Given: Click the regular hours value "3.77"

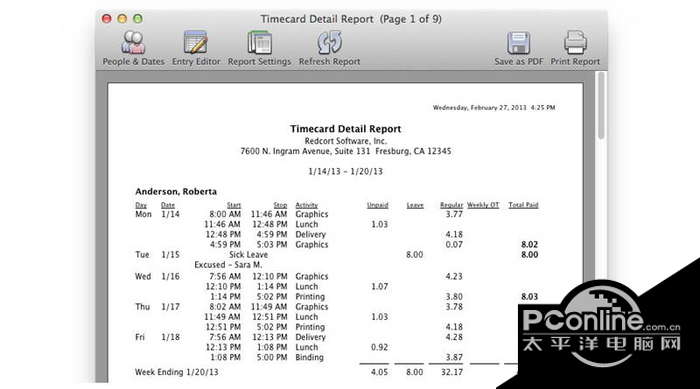Looking at the screenshot, I should click(x=454, y=214).
